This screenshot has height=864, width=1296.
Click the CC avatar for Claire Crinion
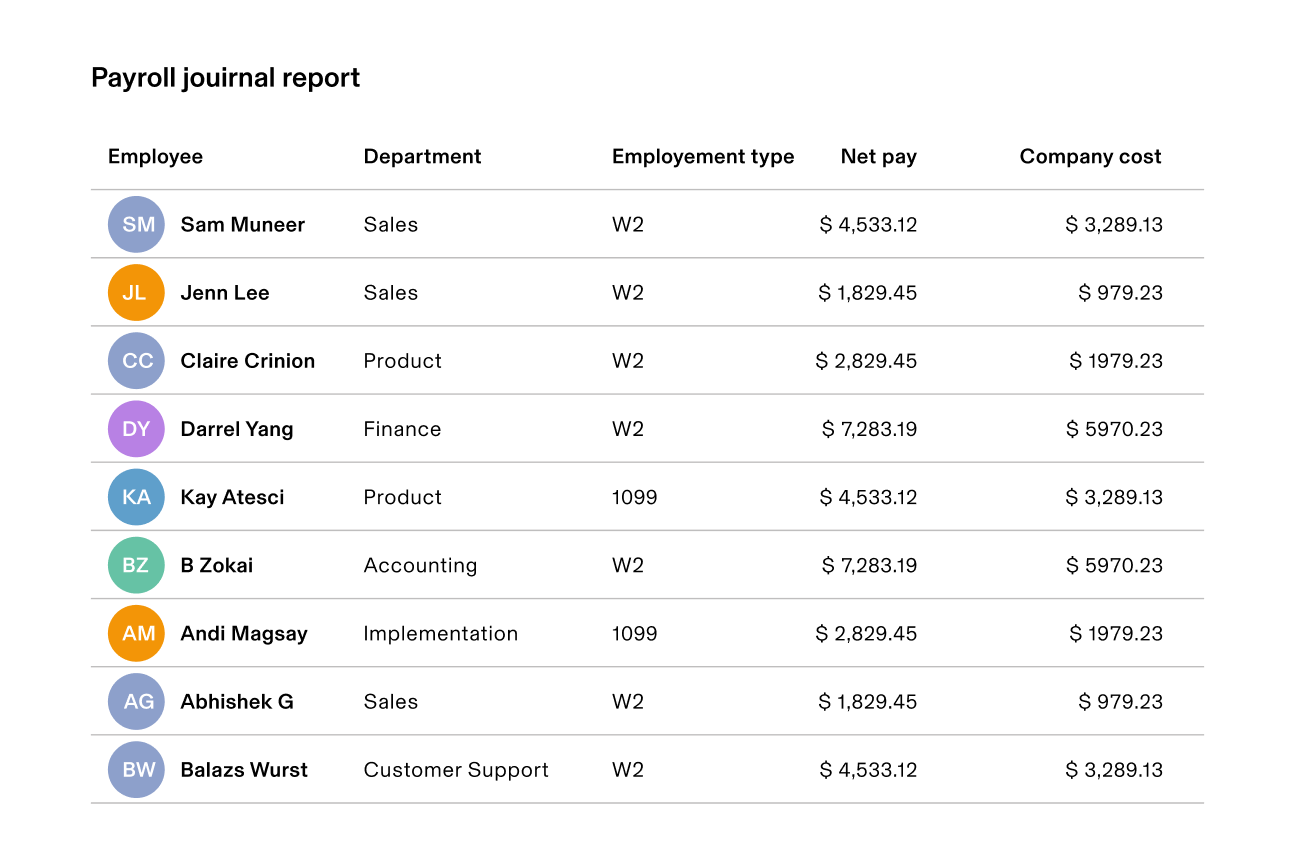pyautogui.click(x=136, y=360)
